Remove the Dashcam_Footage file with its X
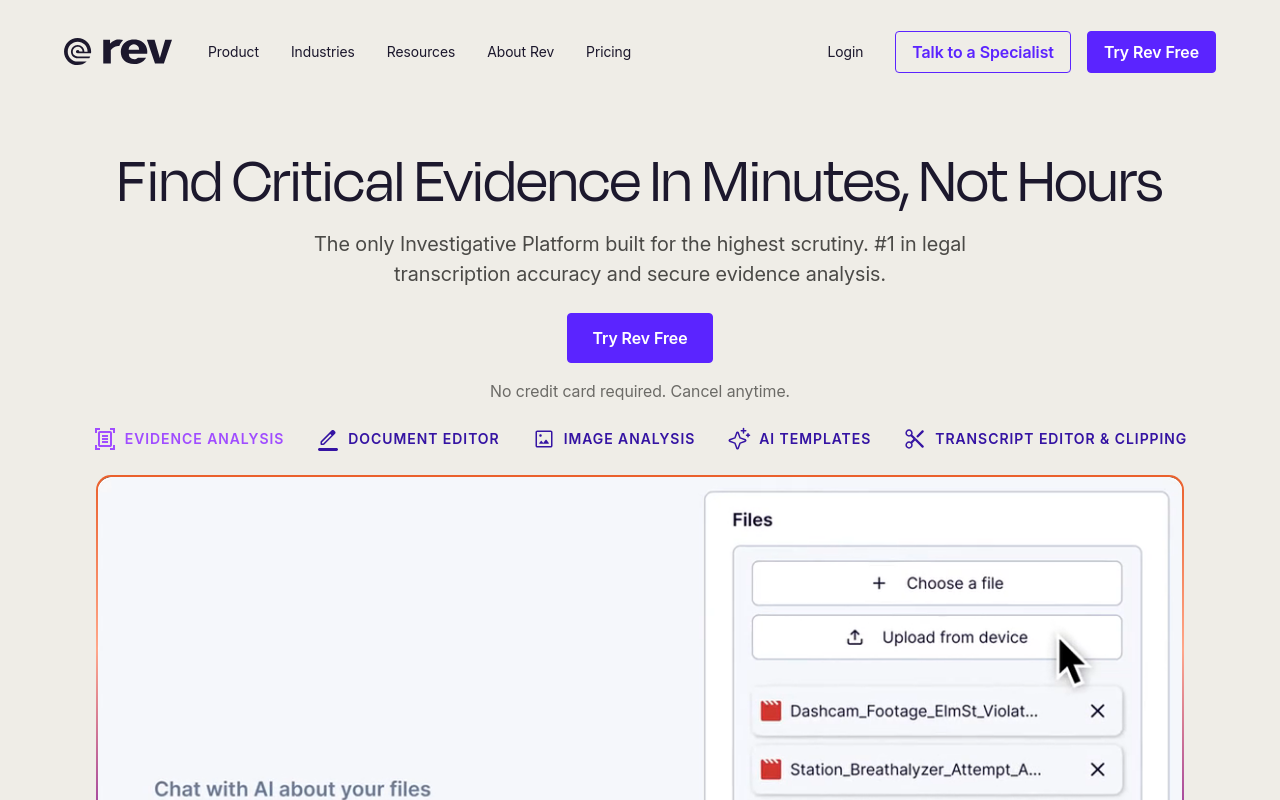The height and width of the screenshot is (800, 1280). tap(1097, 711)
